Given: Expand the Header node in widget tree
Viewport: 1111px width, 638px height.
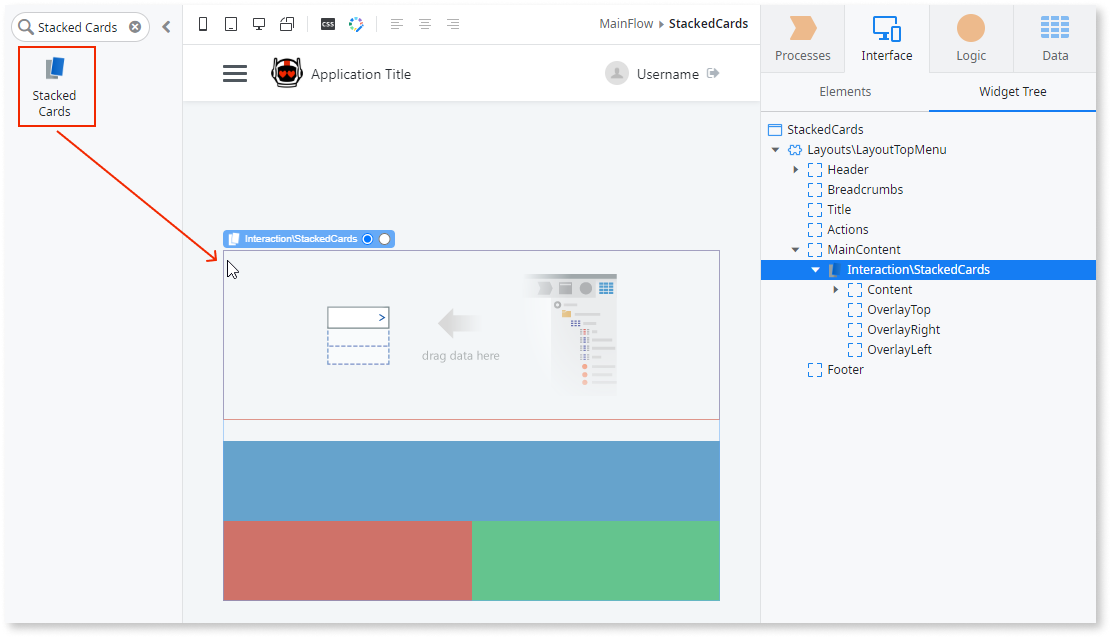Looking at the screenshot, I should click(x=796, y=170).
